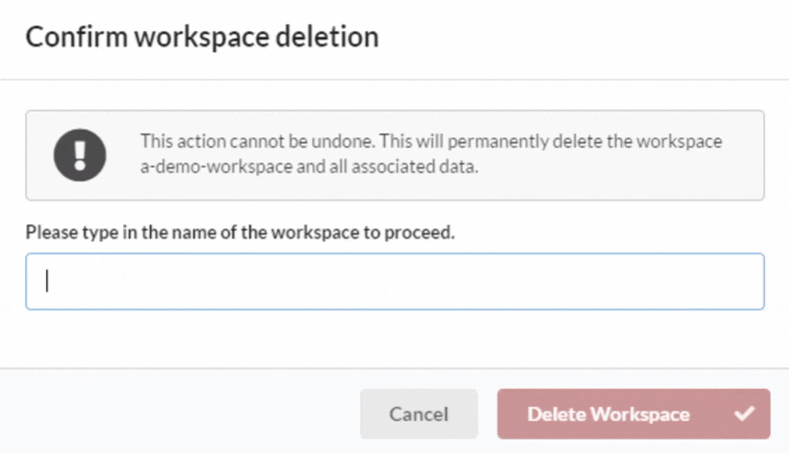
Task: Click the "Confirm workspace deletion" dialog title
Action: [x=202, y=38]
